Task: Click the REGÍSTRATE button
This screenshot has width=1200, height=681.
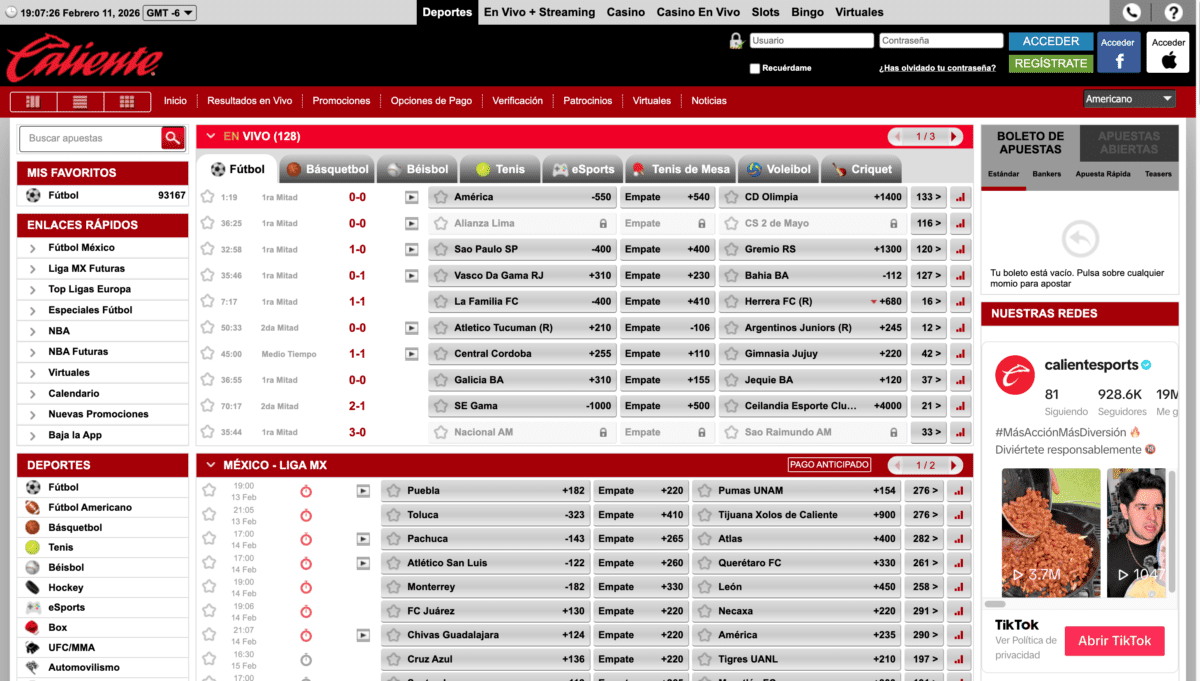Action: 1051,63
